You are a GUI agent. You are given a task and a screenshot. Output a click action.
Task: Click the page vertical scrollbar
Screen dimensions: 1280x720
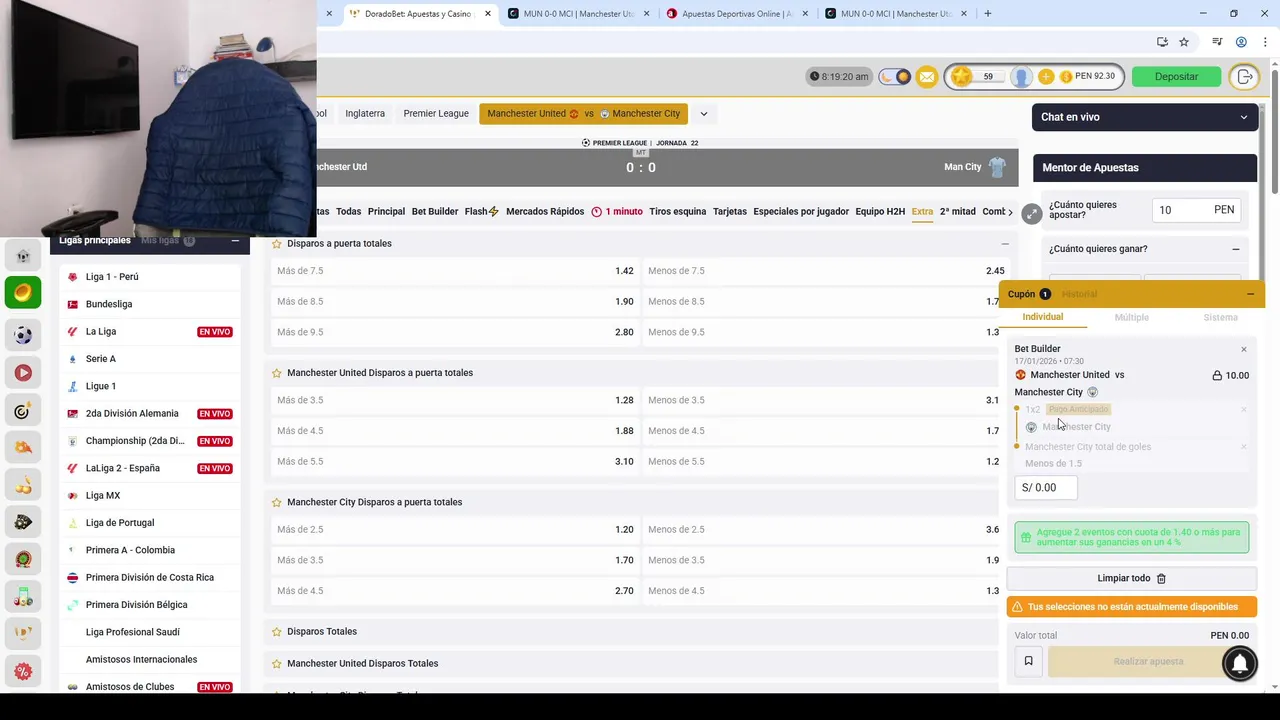(x=1274, y=130)
